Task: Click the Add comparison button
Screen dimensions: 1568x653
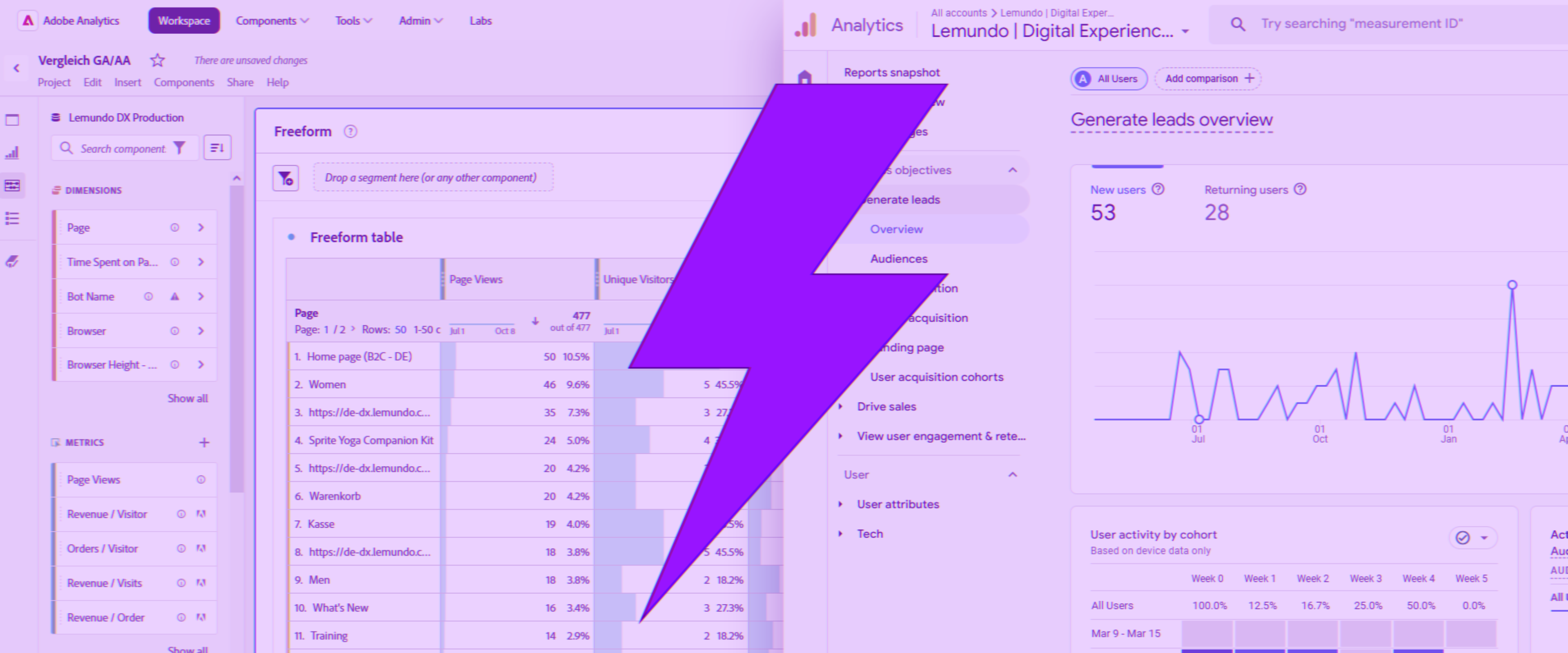Action: [1208, 78]
